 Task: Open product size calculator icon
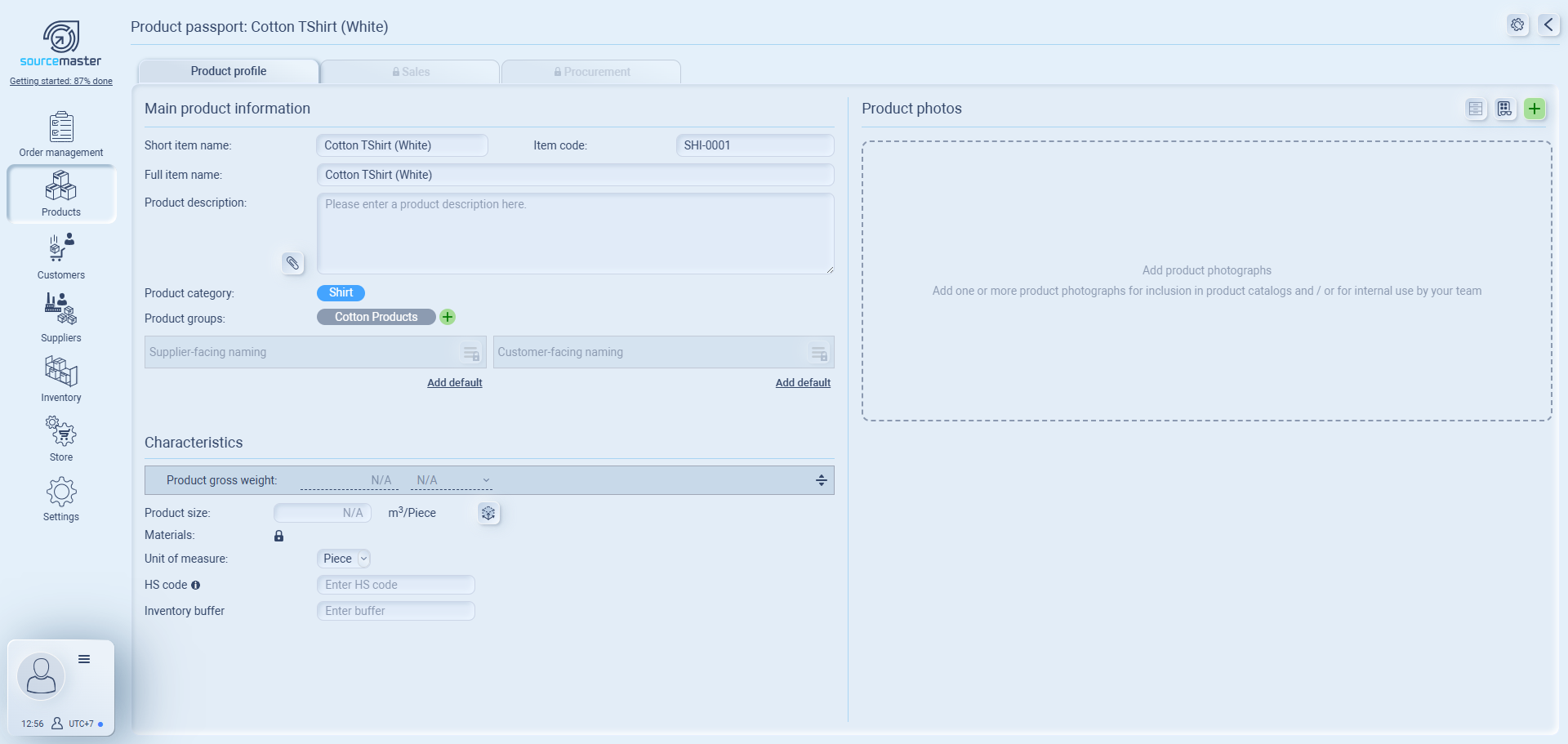pos(488,513)
